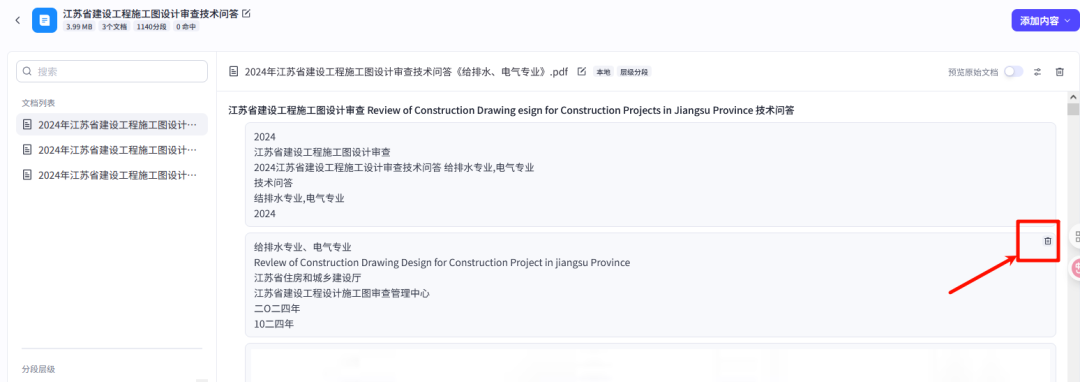Select the third document in the 文档列表

tap(112, 175)
